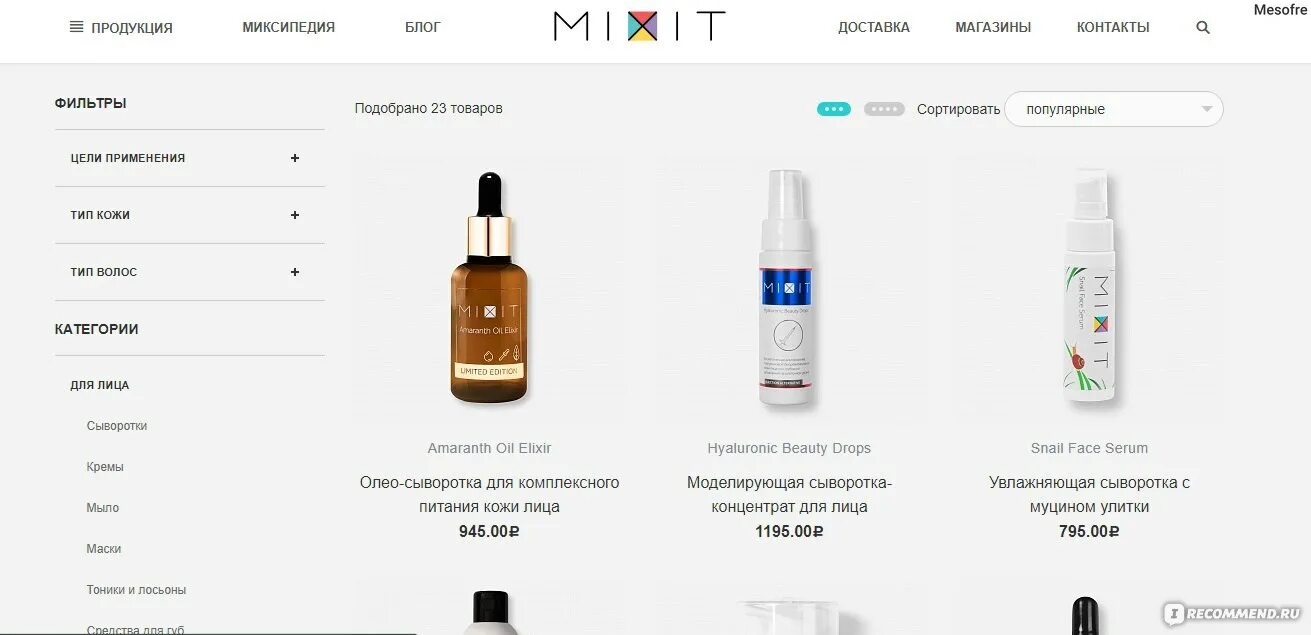Select the Маски category
Screen dimensions: 1311x635
coord(104,549)
